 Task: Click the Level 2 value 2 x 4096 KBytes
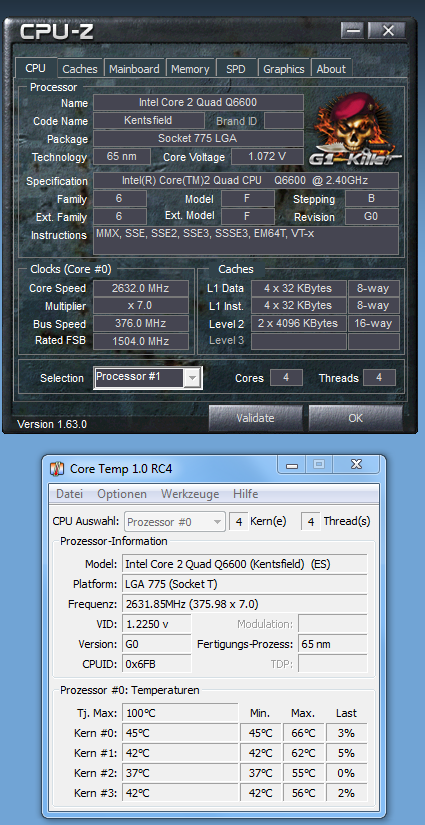pyautogui.click(x=298, y=324)
